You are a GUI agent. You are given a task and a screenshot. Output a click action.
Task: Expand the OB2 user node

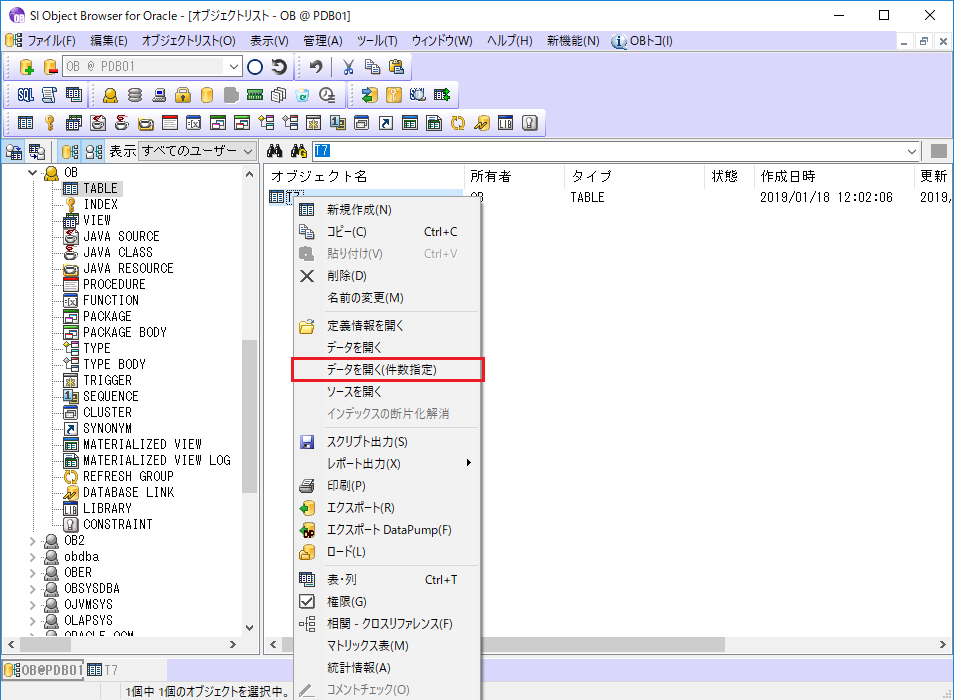click(x=34, y=541)
